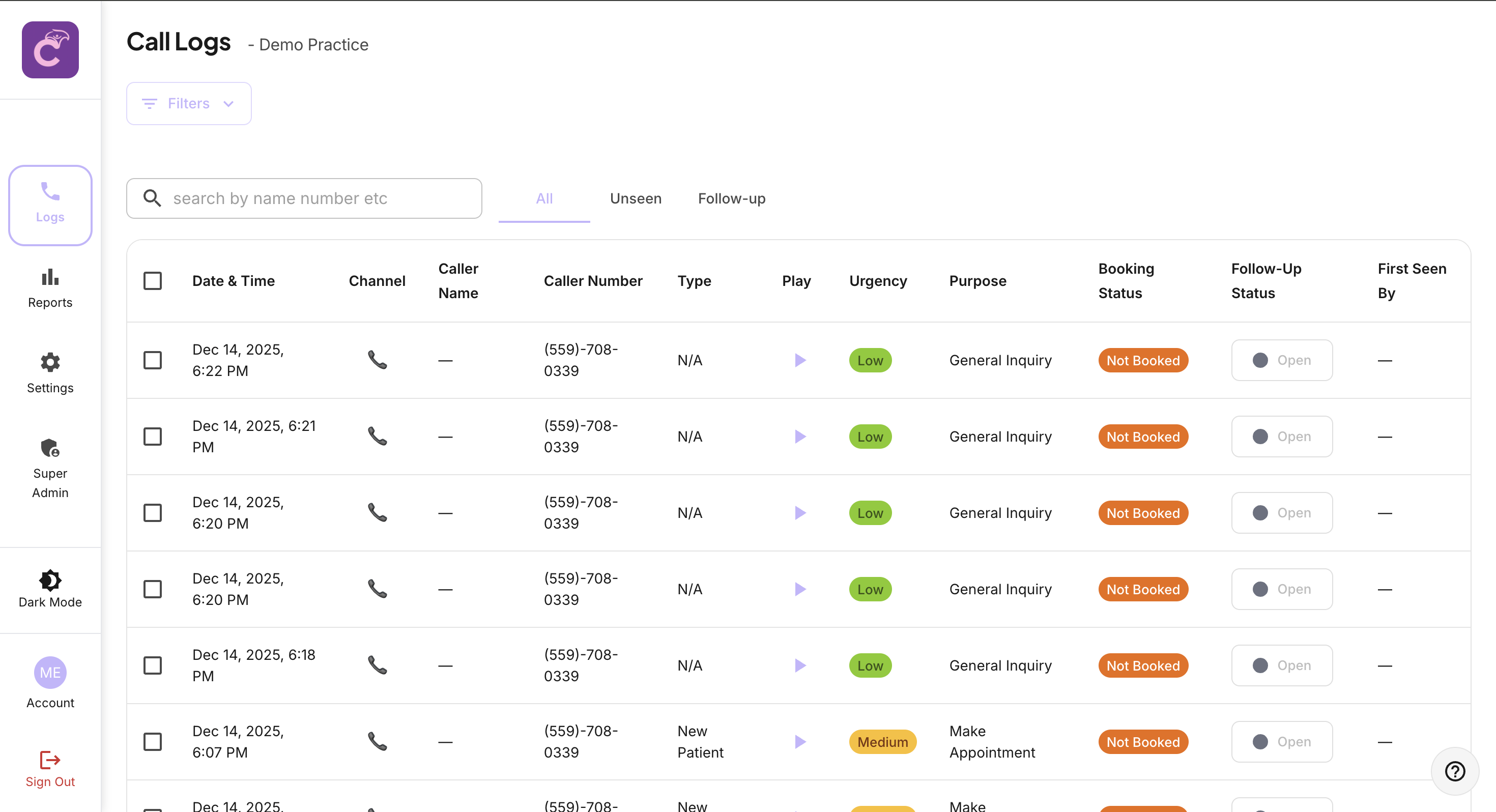Select the 6:22 PM call row checkbox
This screenshot has width=1496, height=812.
[153, 360]
